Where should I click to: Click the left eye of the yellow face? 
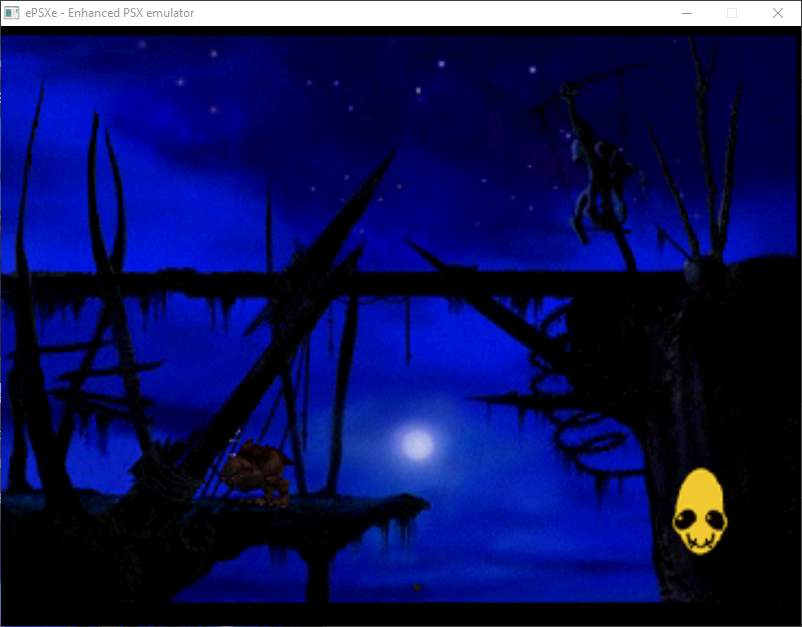click(685, 520)
